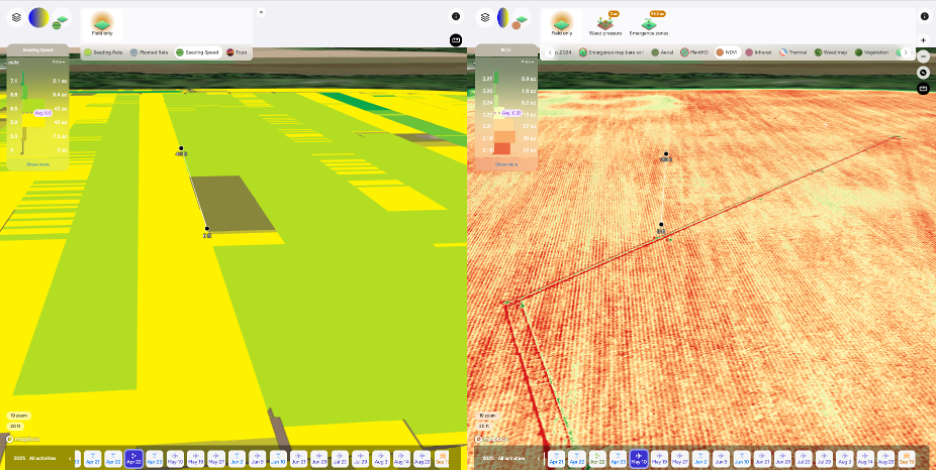Select the Weed pressure view icon

[606, 25]
